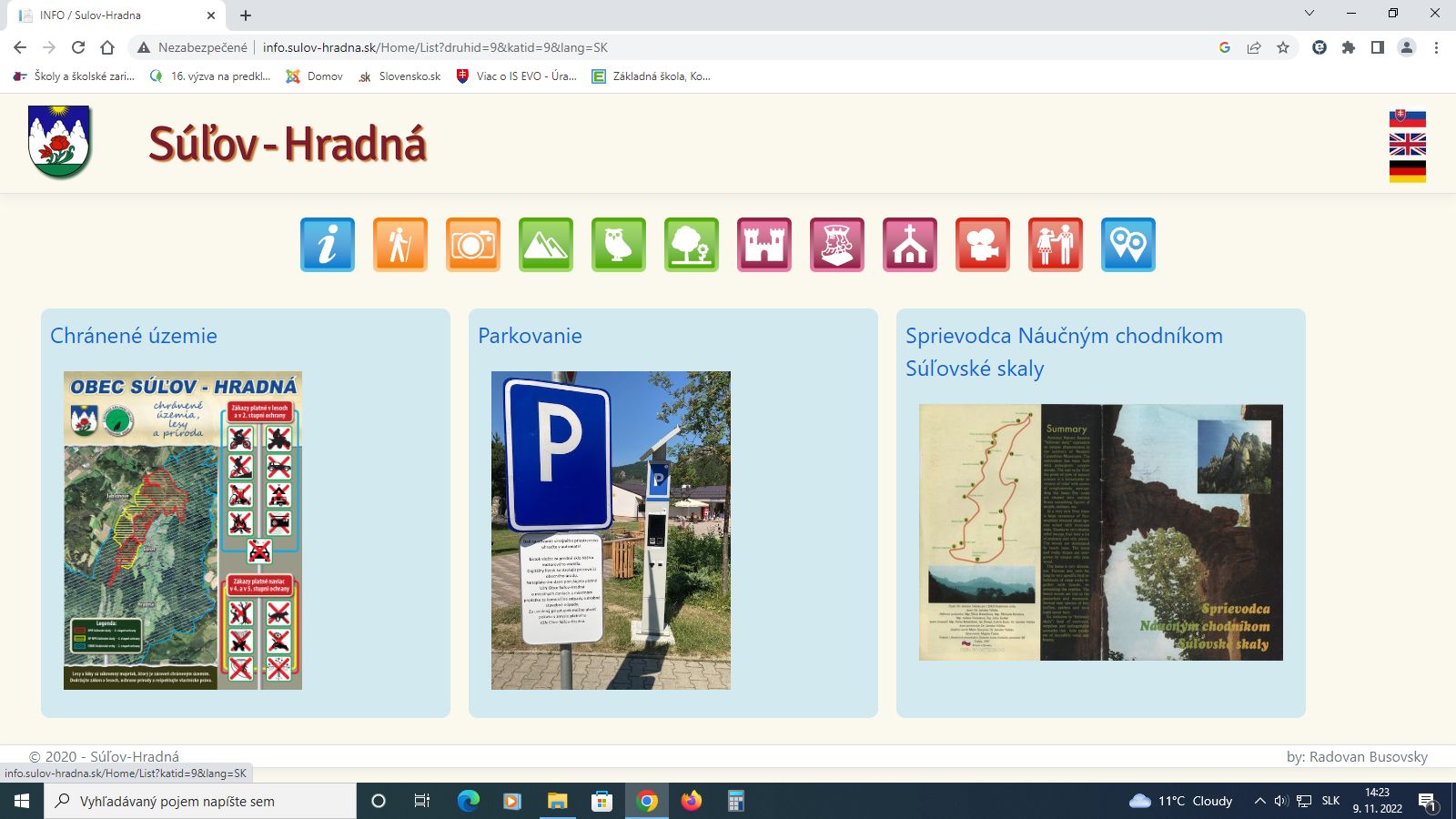Open Task View on taskbar
Screen dimensions: 1456x819
click(x=422, y=801)
